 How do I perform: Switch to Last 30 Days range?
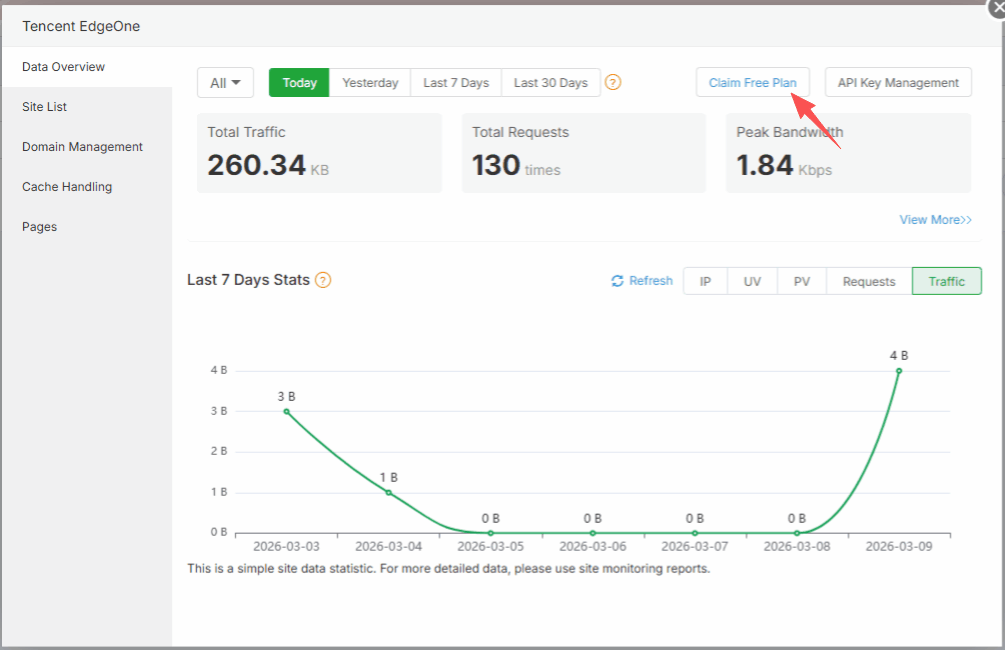[551, 83]
